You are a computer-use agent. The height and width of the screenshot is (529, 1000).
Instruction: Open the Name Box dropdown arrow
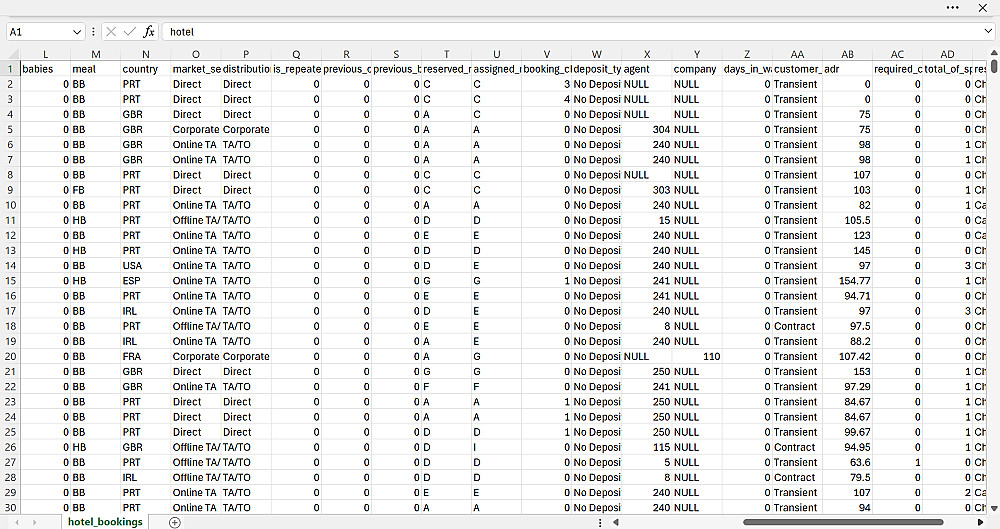(77, 32)
